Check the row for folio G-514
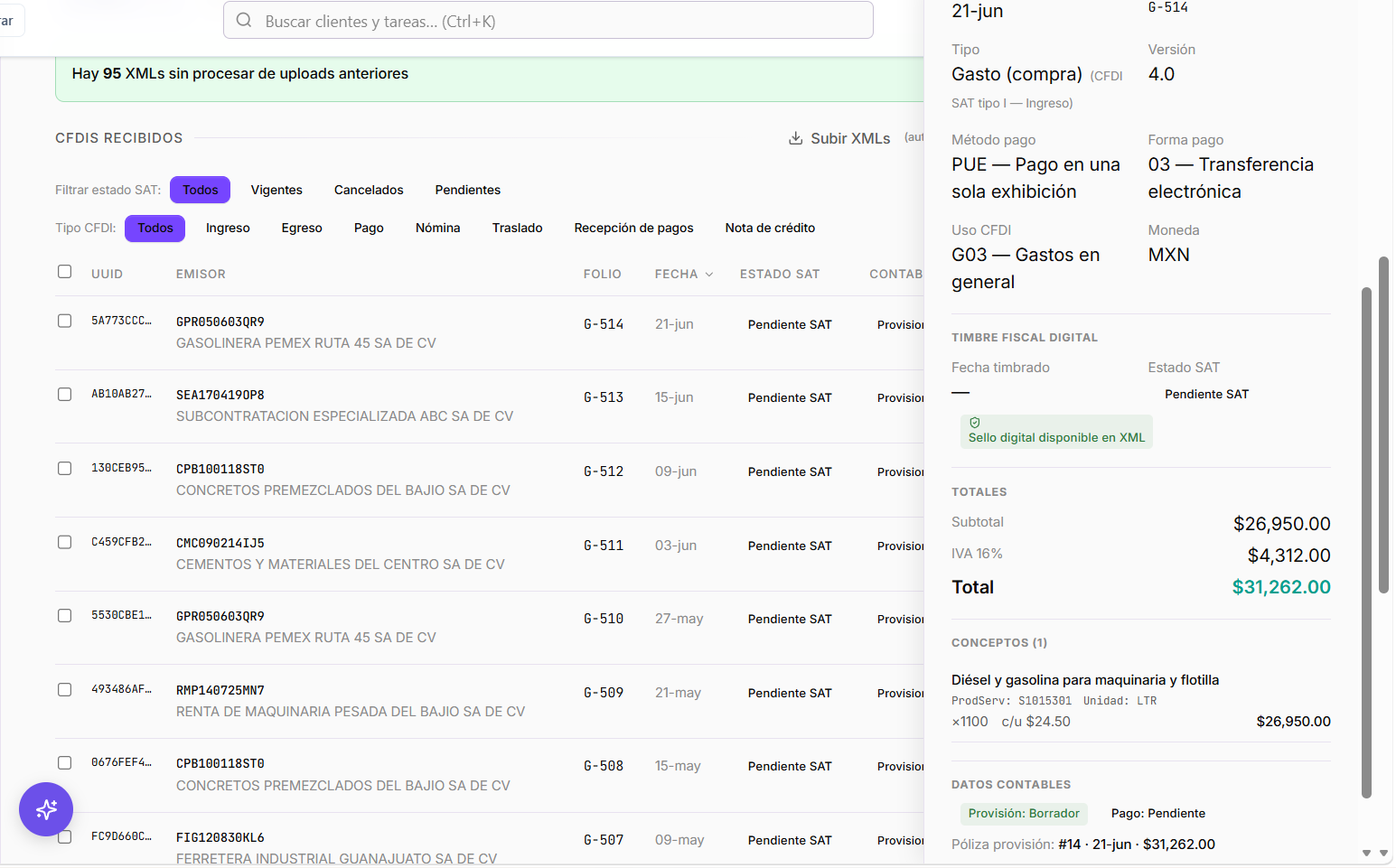Image resolution: width=1396 pixels, height=868 pixels. click(64, 322)
